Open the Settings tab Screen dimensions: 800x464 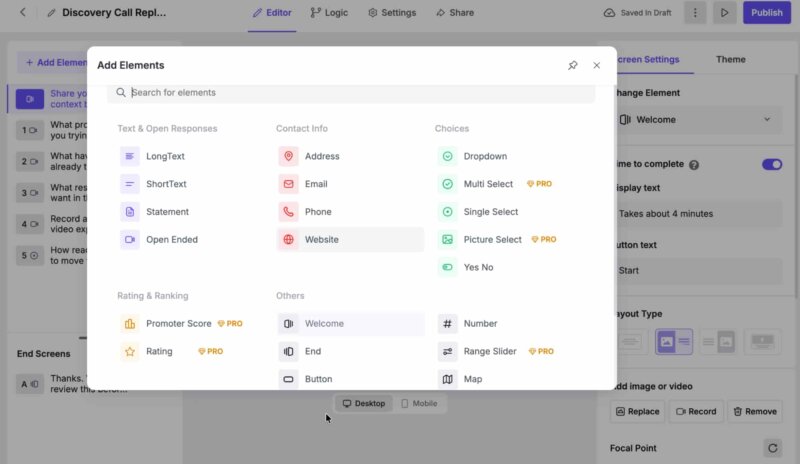pos(392,13)
